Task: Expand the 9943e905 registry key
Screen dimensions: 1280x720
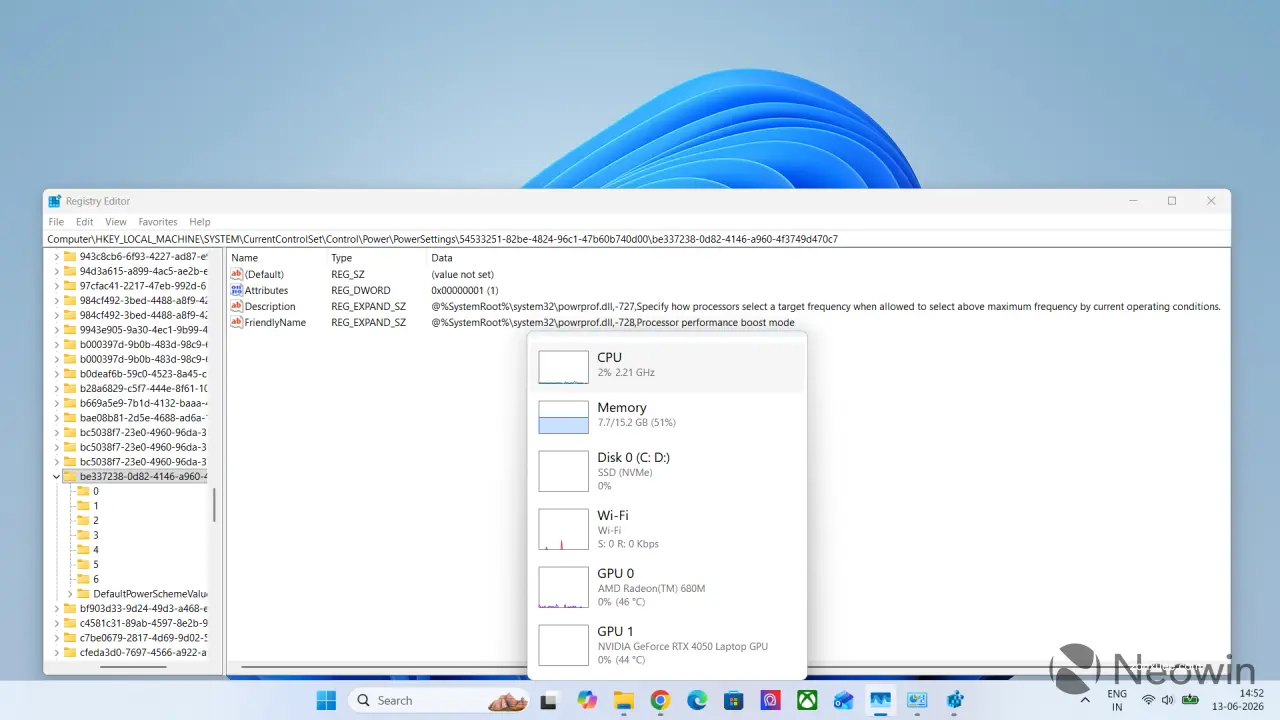Action: (57, 329)
